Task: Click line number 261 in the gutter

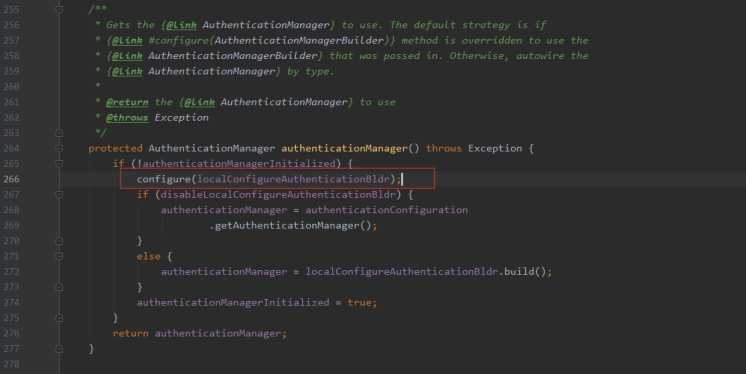Action: coord(11,102)
